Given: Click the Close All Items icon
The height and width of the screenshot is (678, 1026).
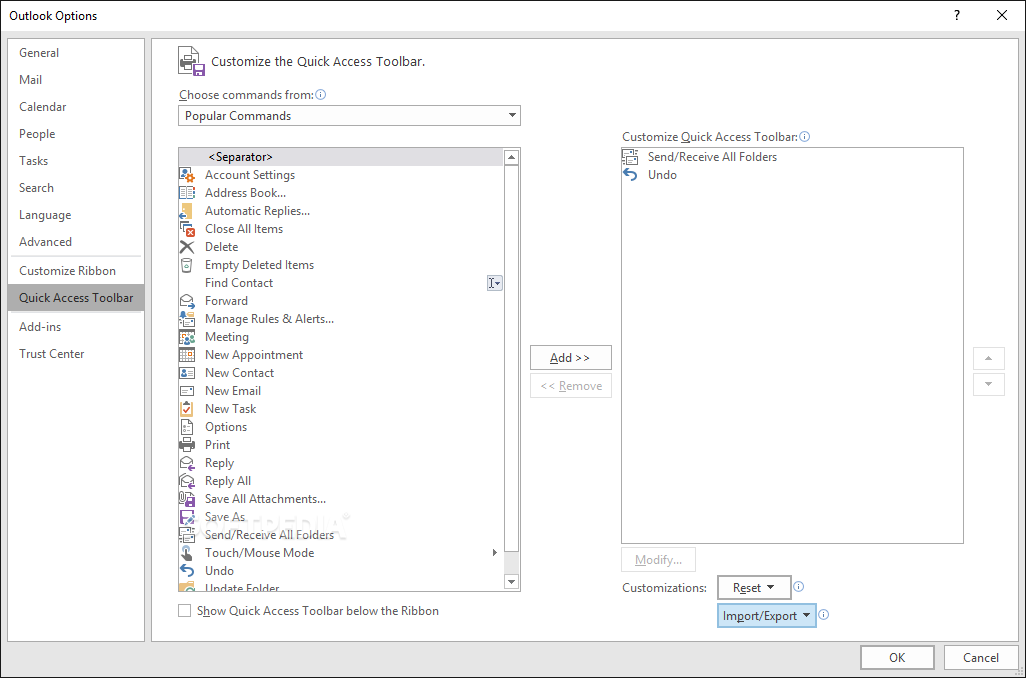Looking at the screenshot, I should click(187, 229).
